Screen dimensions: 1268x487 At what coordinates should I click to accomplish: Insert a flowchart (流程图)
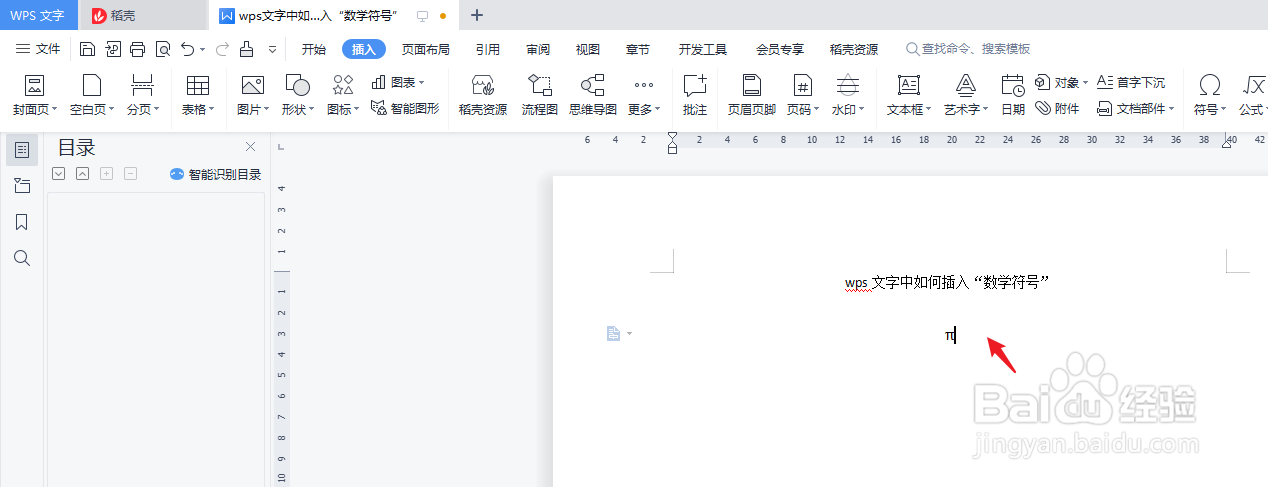540,95
